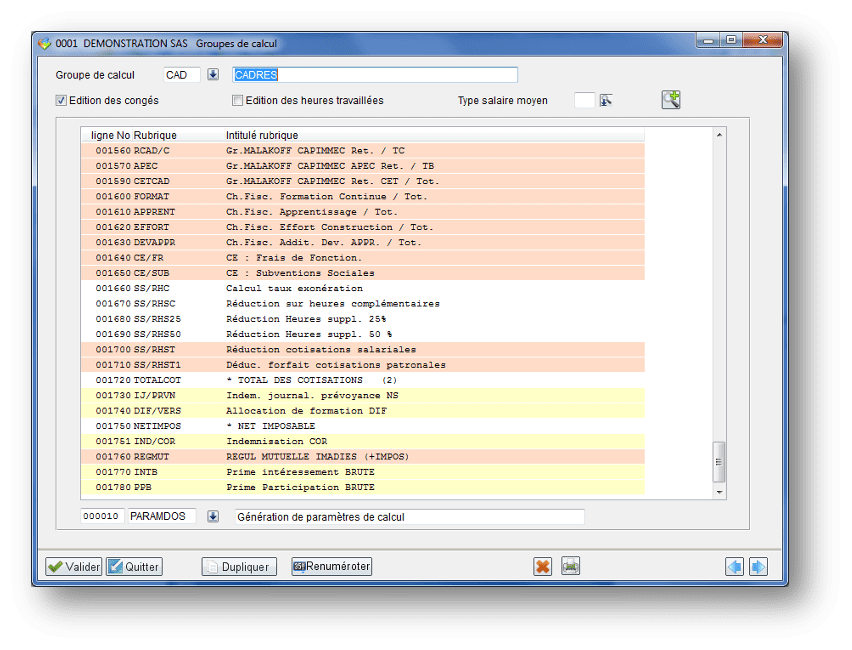This screenshot has height=650, width=852.
Task: Click the scrollbar up arrow
Action: [719, 134]
